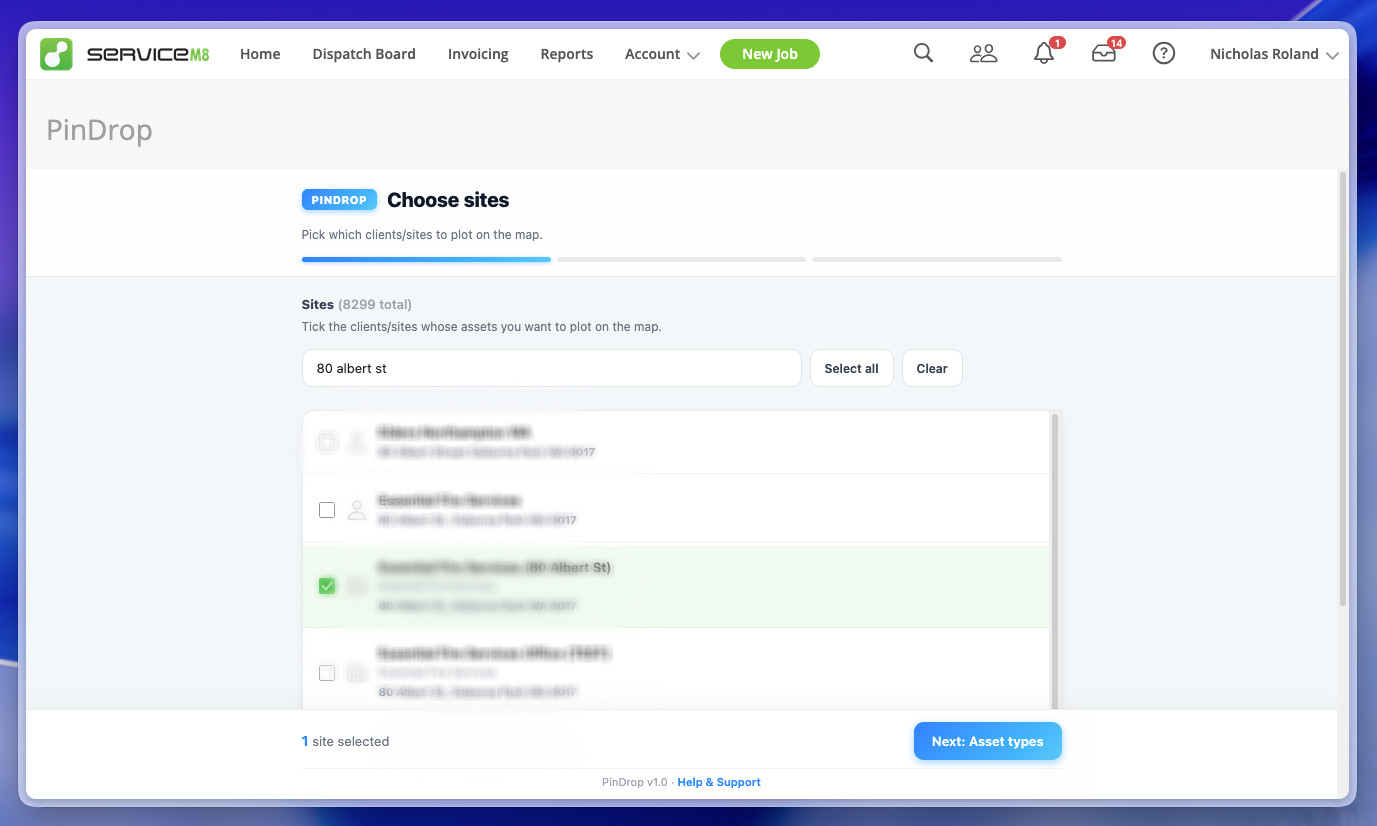Open the search magnifier icon
This screenshot has width=1377, height=826.
point(923,54)
